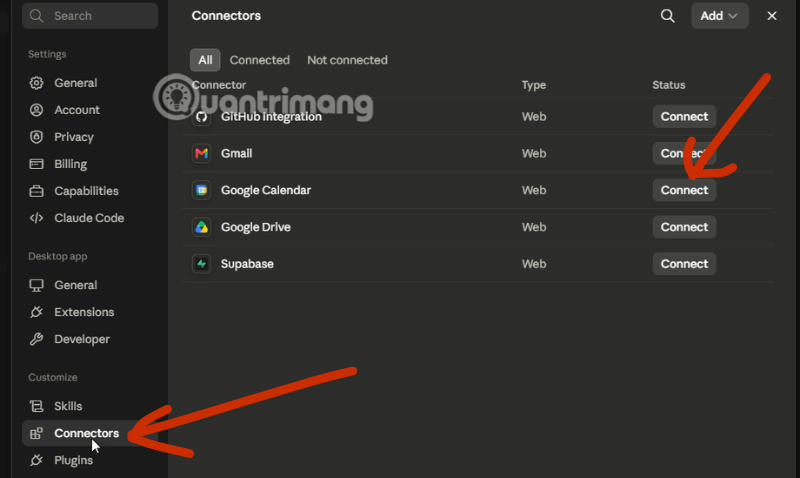This screenshot has height=478, width=800.
Task: Click the Developer wrench icon
Action: point(36,339)
